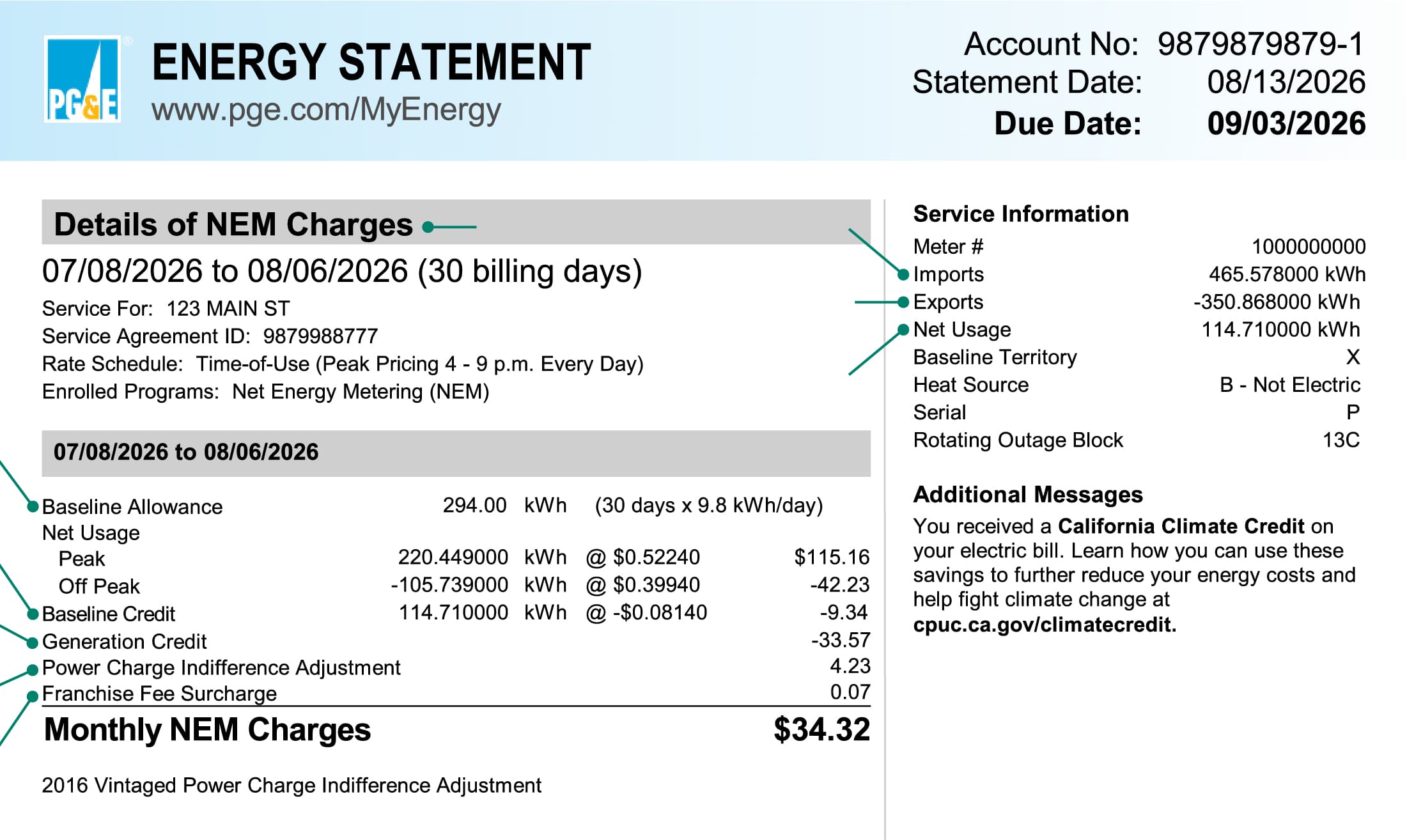
Task: Click the teal dot next to Exports
Action: tap(903, 302)
